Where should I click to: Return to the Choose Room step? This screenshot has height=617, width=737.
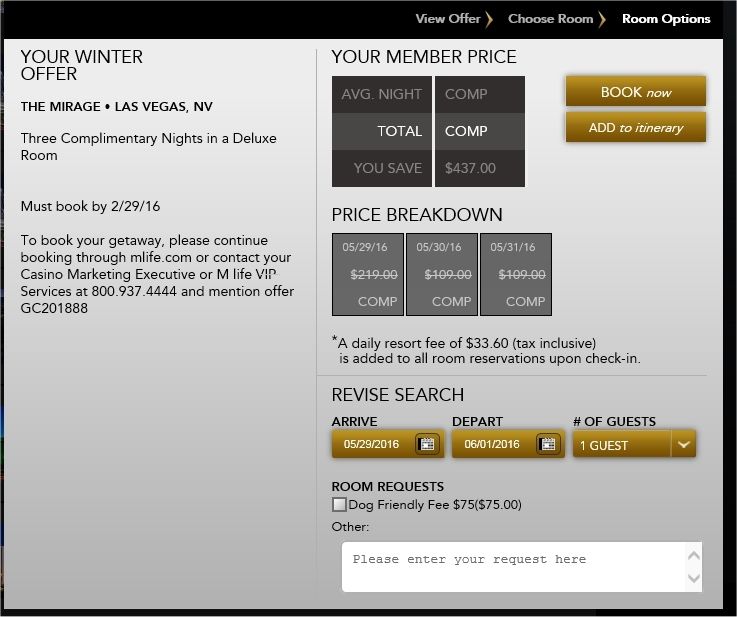click(x=550, y=19)
